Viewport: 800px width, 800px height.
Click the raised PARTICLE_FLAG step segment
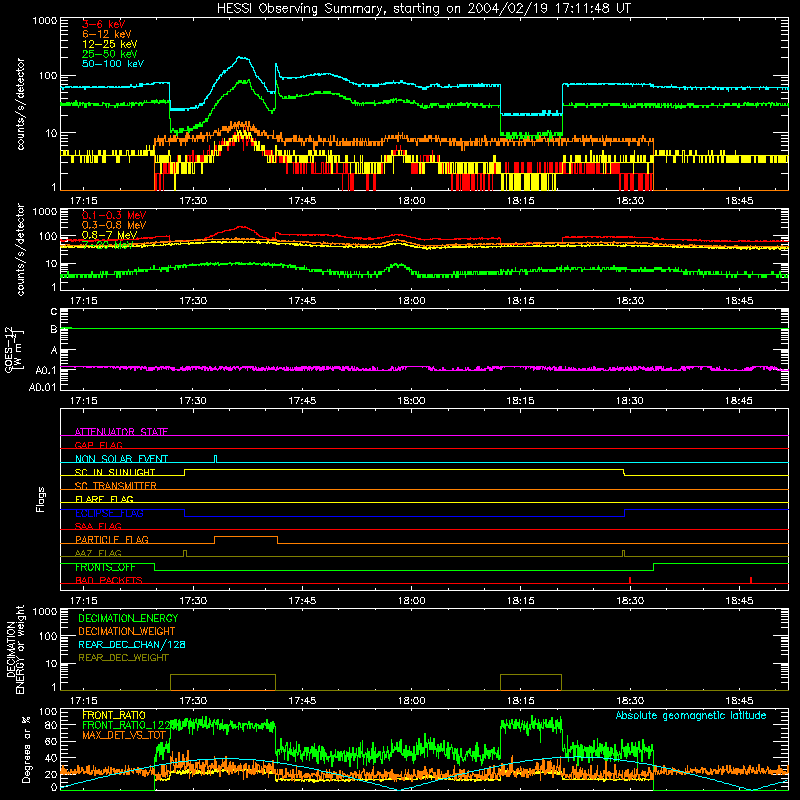coord(246,537)
